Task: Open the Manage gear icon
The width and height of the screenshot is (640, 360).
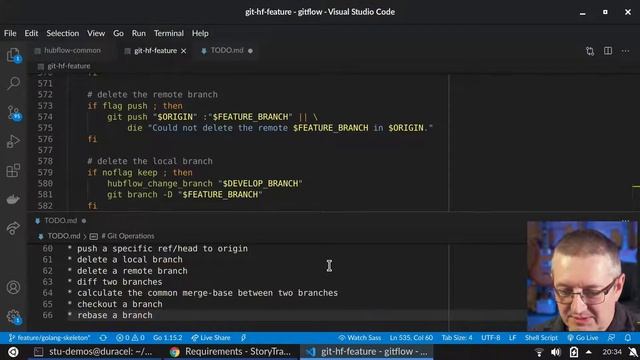Action: (x=13, y=317)
